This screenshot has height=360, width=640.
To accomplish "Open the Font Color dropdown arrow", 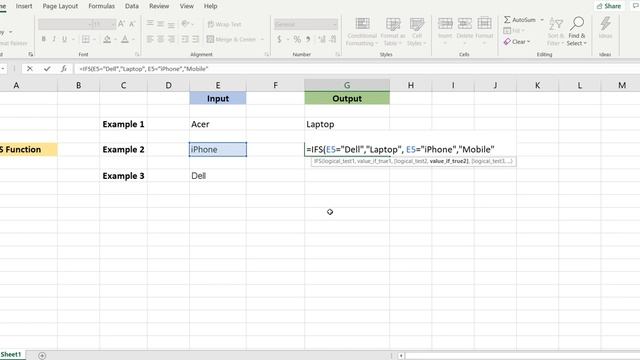I will [x=133, y=40].
